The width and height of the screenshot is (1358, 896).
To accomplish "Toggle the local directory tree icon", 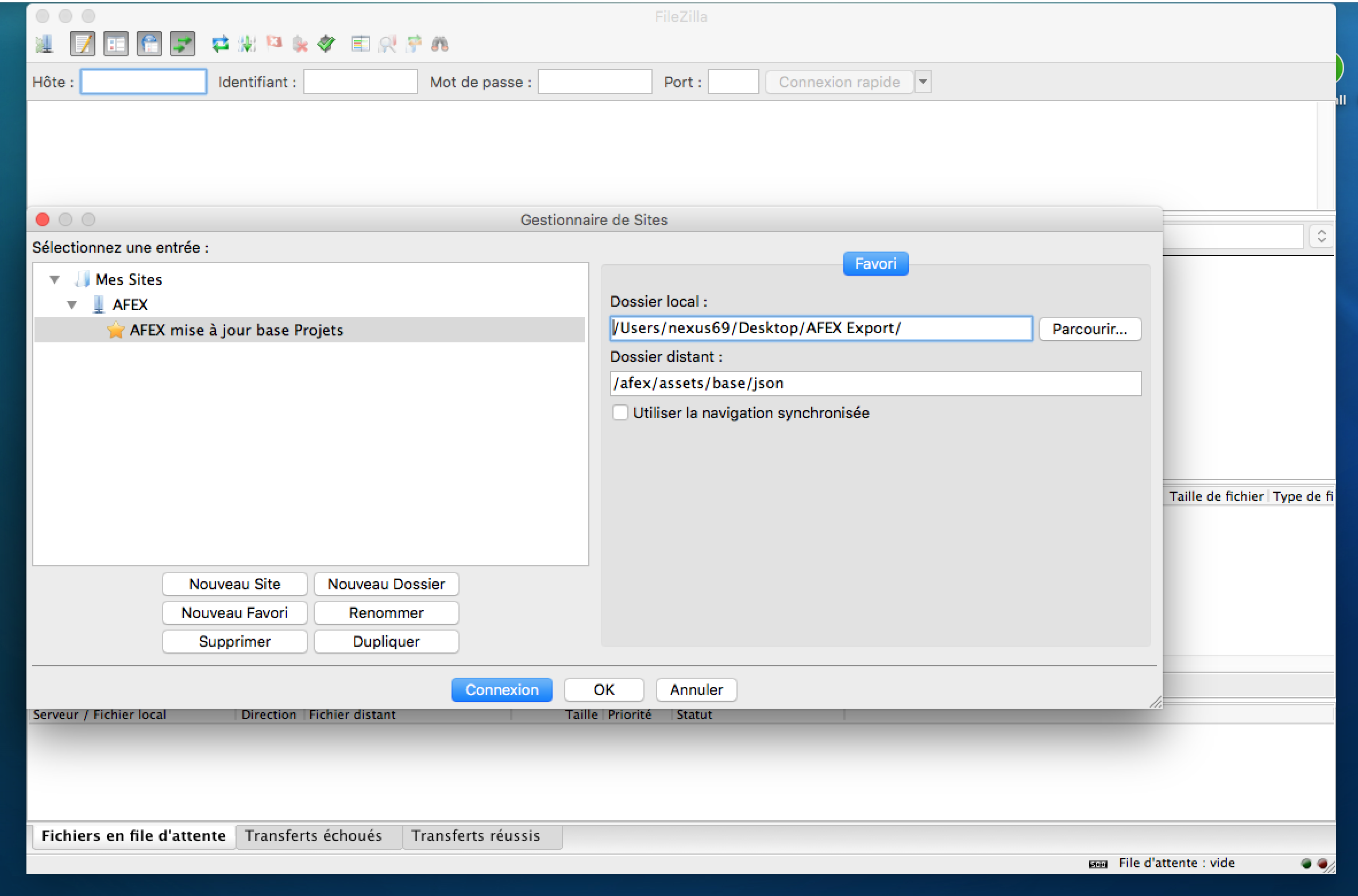I will [116, 44].
